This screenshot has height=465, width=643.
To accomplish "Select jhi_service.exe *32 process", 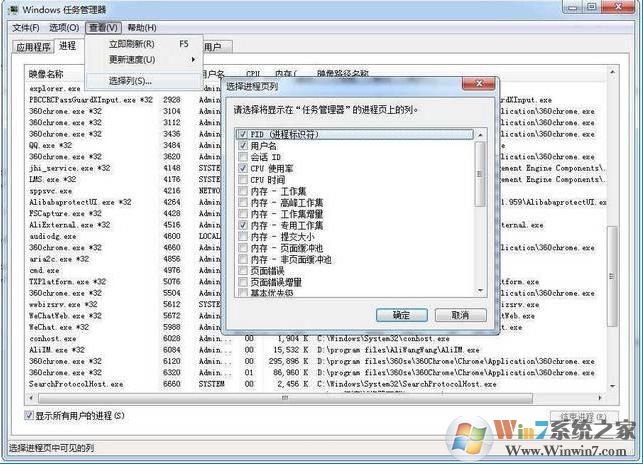I will coord(69,168).
